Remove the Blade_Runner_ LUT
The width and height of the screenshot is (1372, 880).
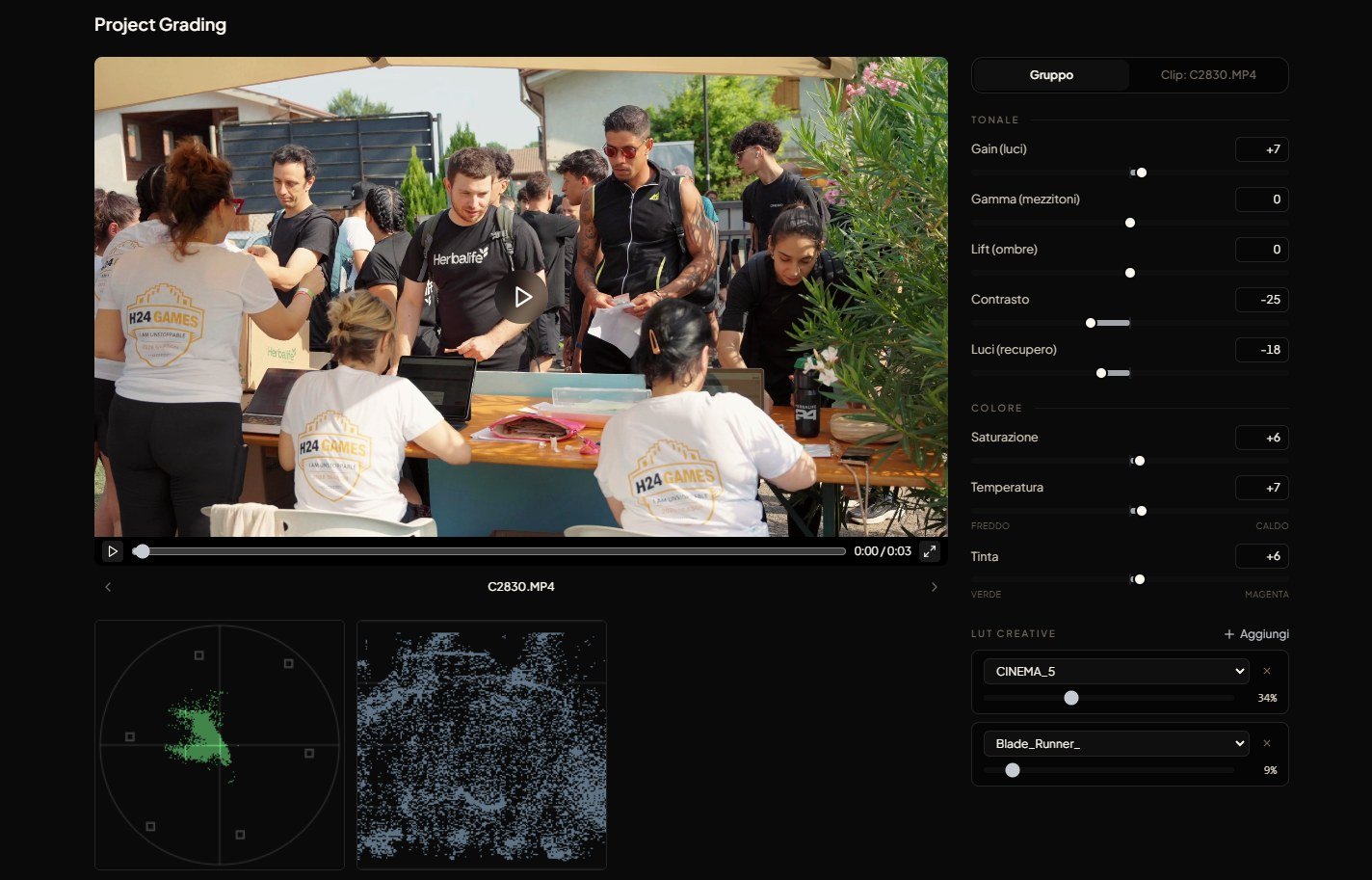(x=1267, y=744)
